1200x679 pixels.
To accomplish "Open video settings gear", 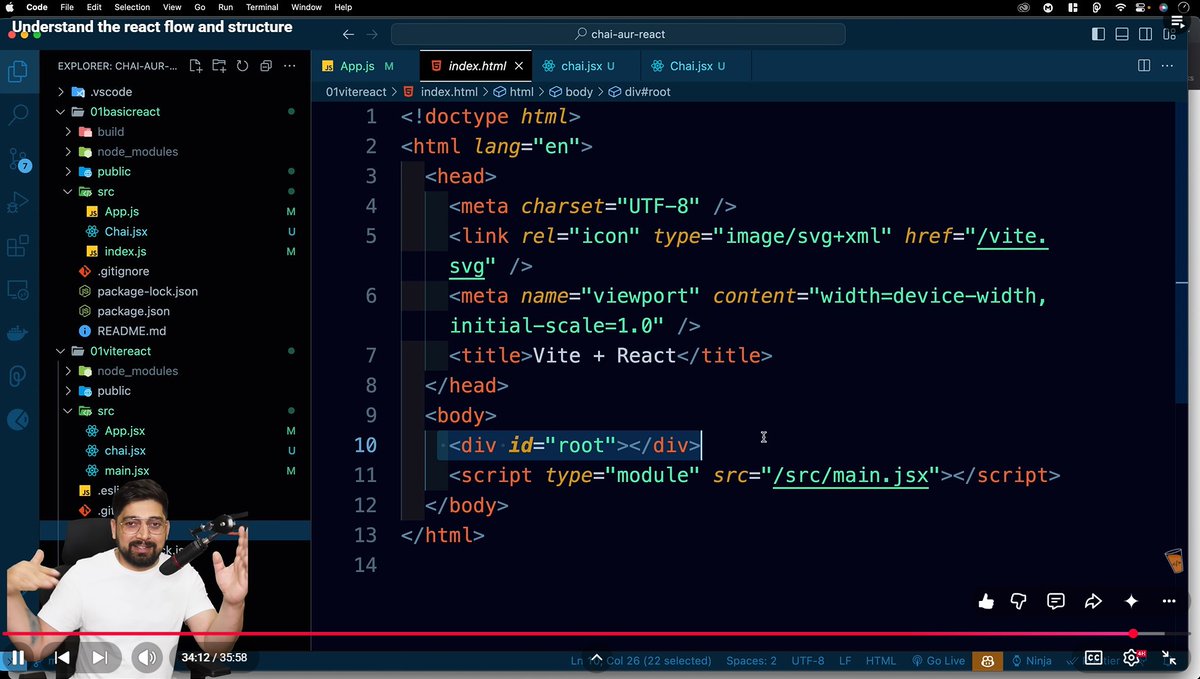I will (1132, 657).
